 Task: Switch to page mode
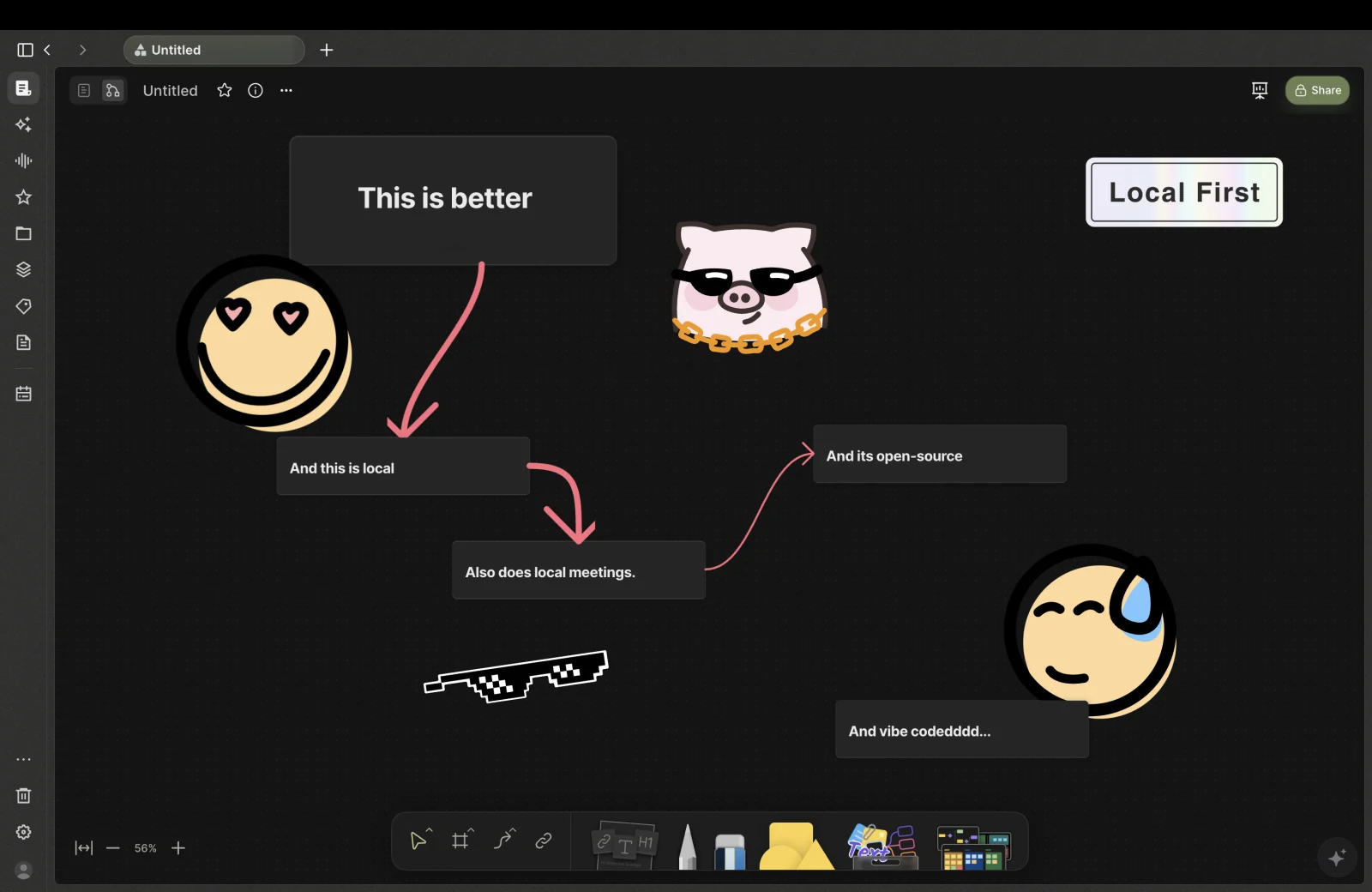coord(84,90)
